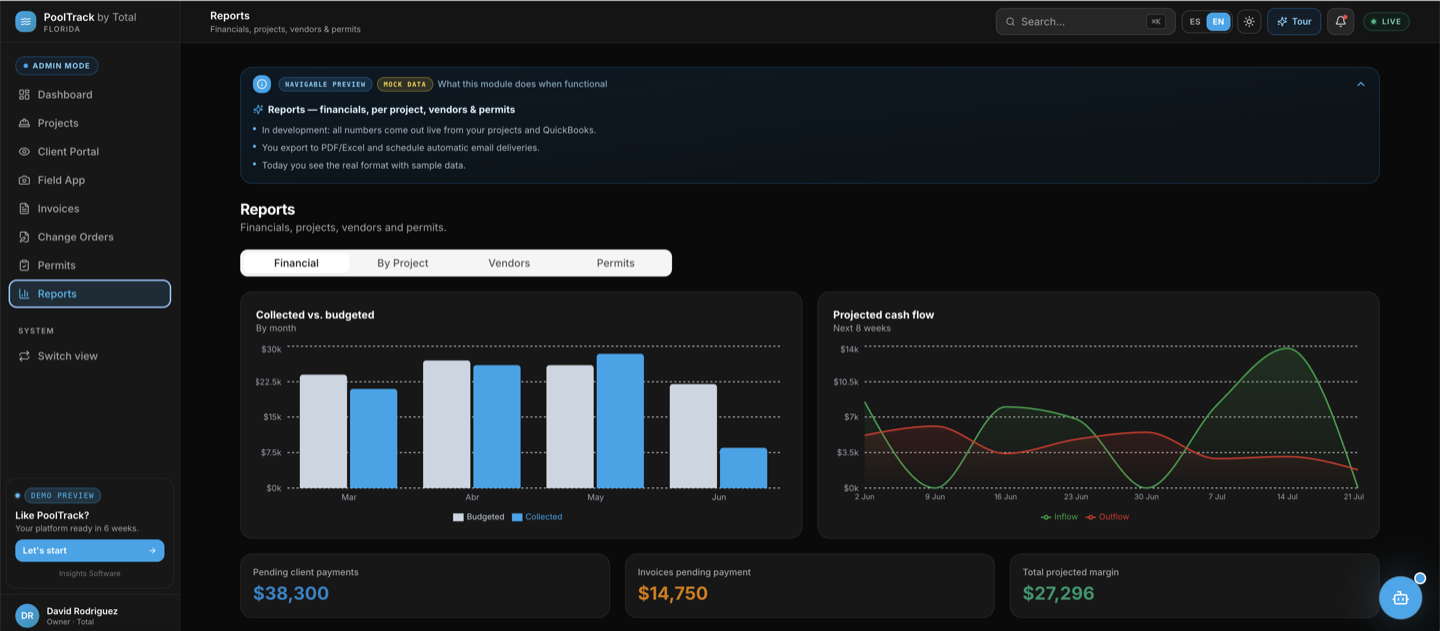Screen dimensions: 1440x631
Task: Open Invoices menu item
Action: click(90, 209)
